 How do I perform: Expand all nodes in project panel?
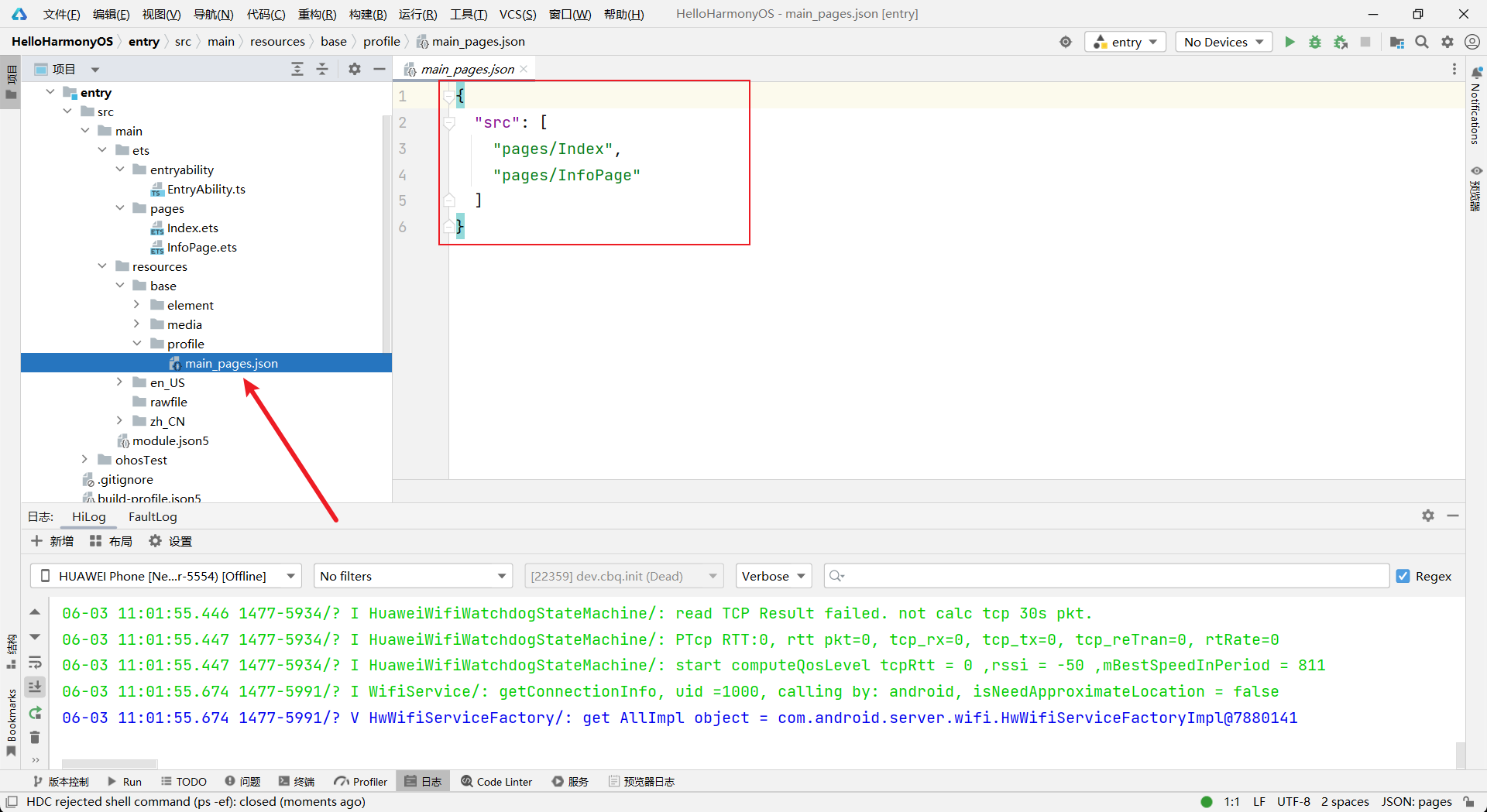[x=297, y=69]
